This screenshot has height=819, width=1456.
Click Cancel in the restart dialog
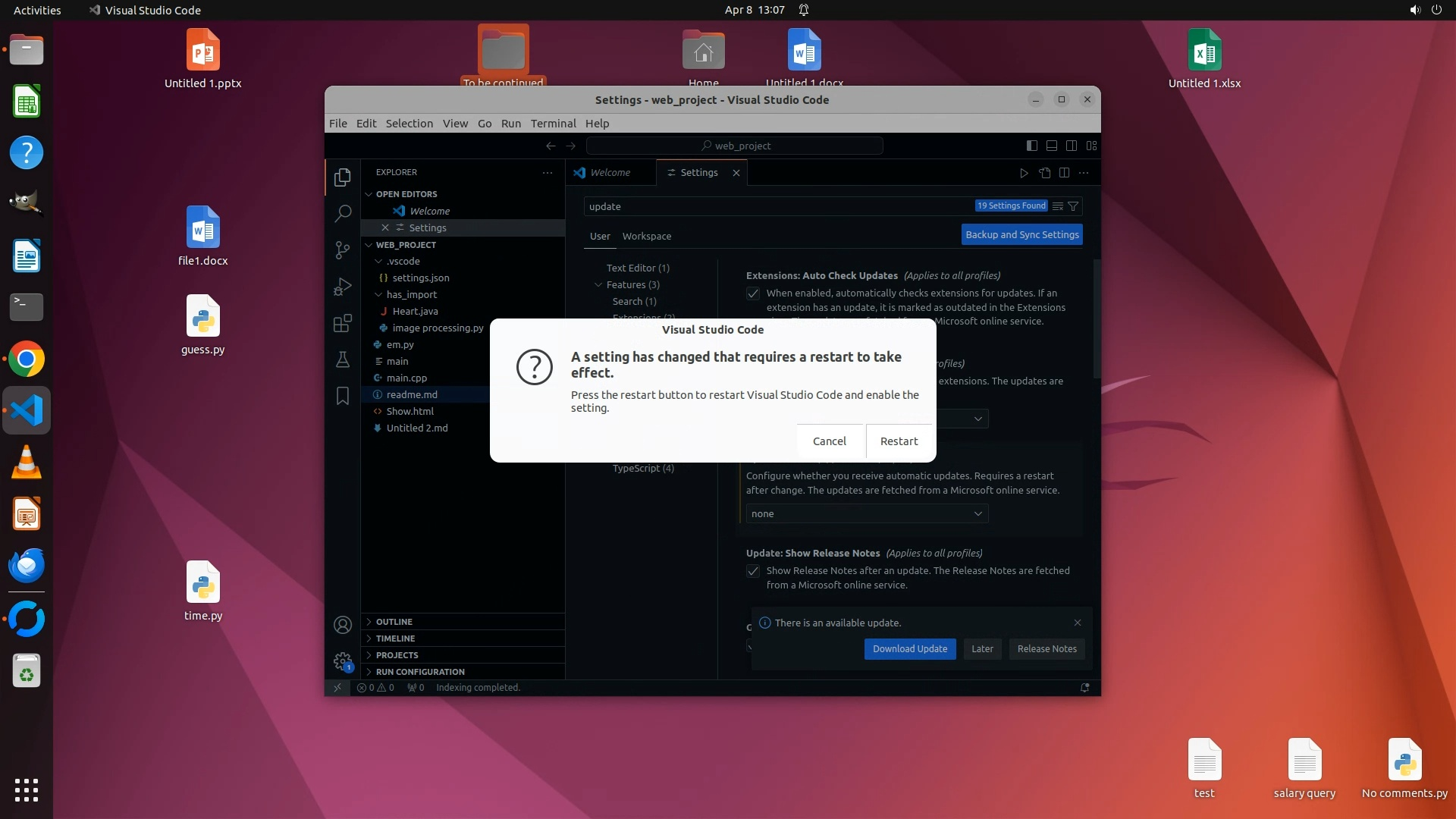(829, 441)
